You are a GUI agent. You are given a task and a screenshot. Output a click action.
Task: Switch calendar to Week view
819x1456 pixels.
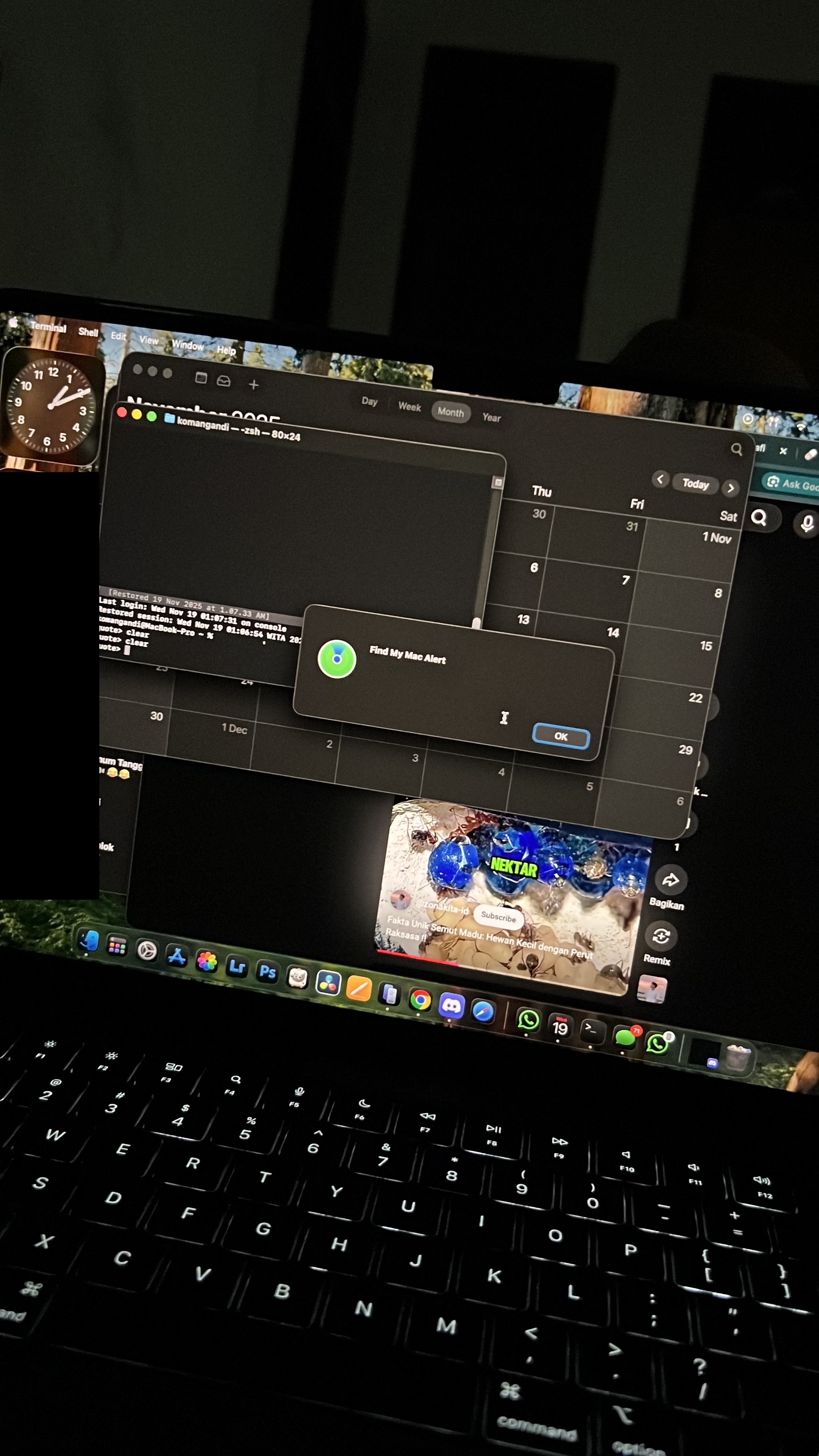(409, 406)
